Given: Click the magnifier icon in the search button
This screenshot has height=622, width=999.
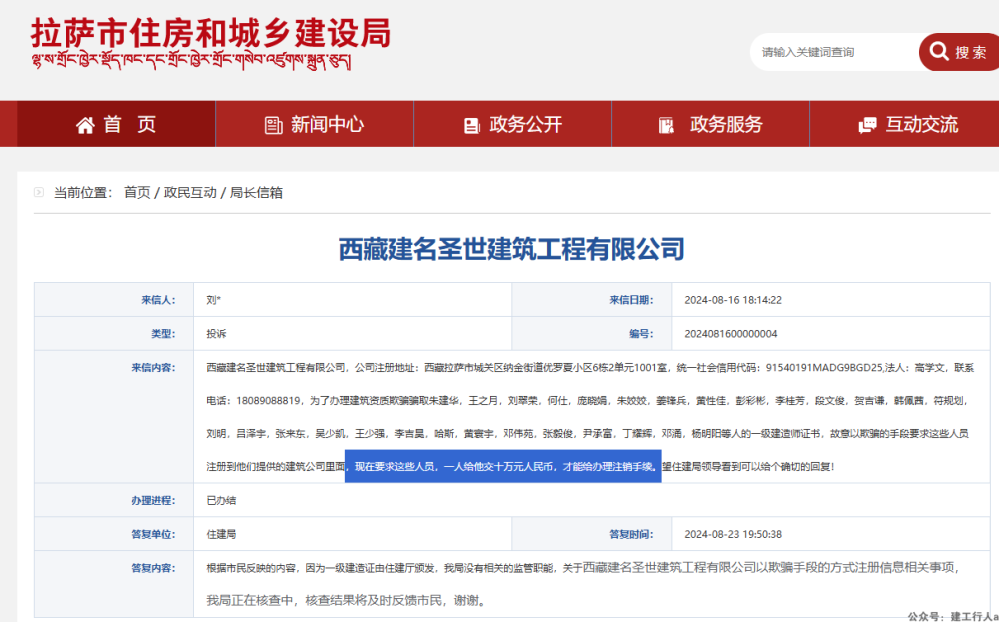Looking at the screenshot, I should (938, 51).
